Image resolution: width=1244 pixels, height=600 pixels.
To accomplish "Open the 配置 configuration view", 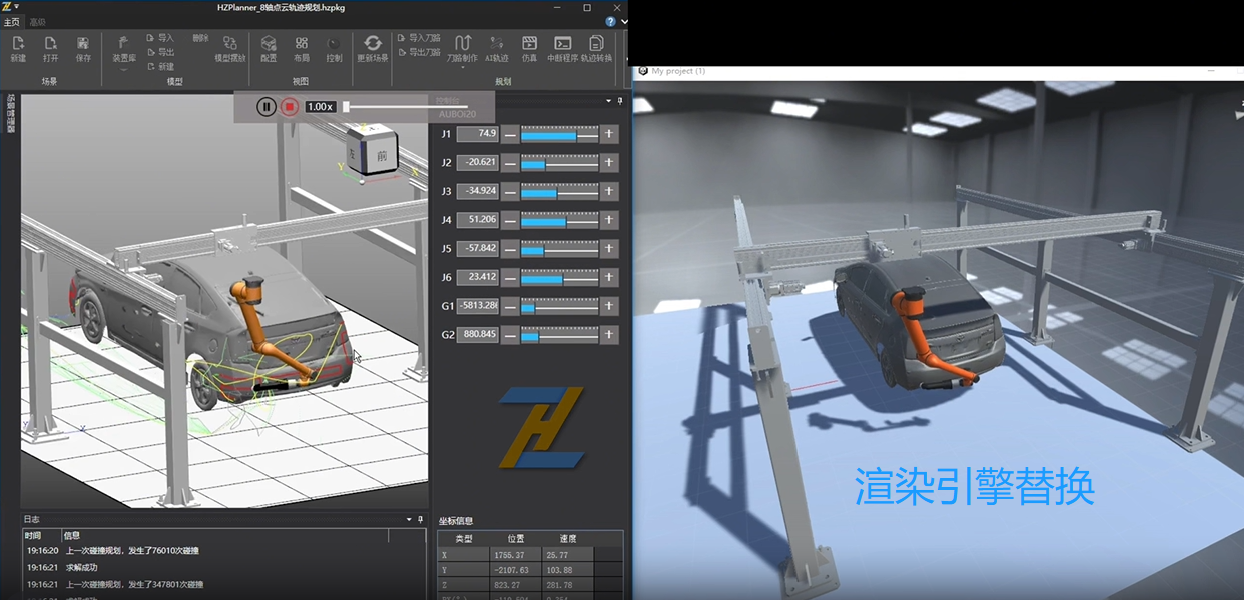I will [268, 48].
